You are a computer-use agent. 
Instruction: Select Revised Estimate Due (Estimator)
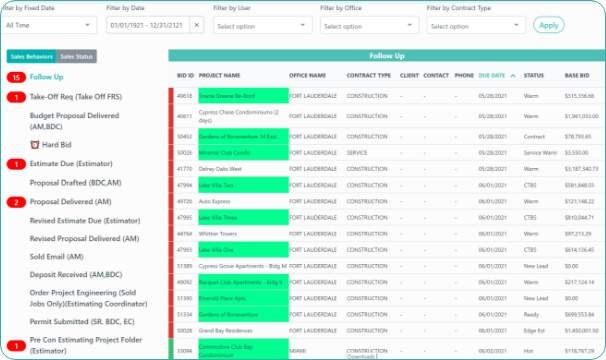(85, 221)
